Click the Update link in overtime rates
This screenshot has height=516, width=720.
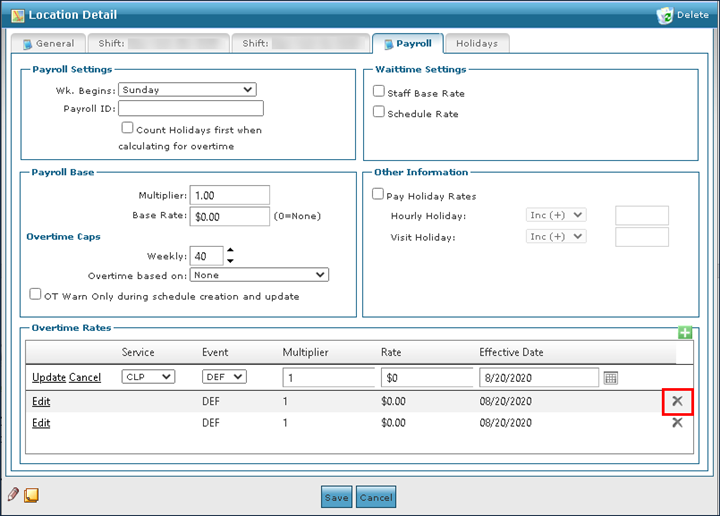point(48,377)
